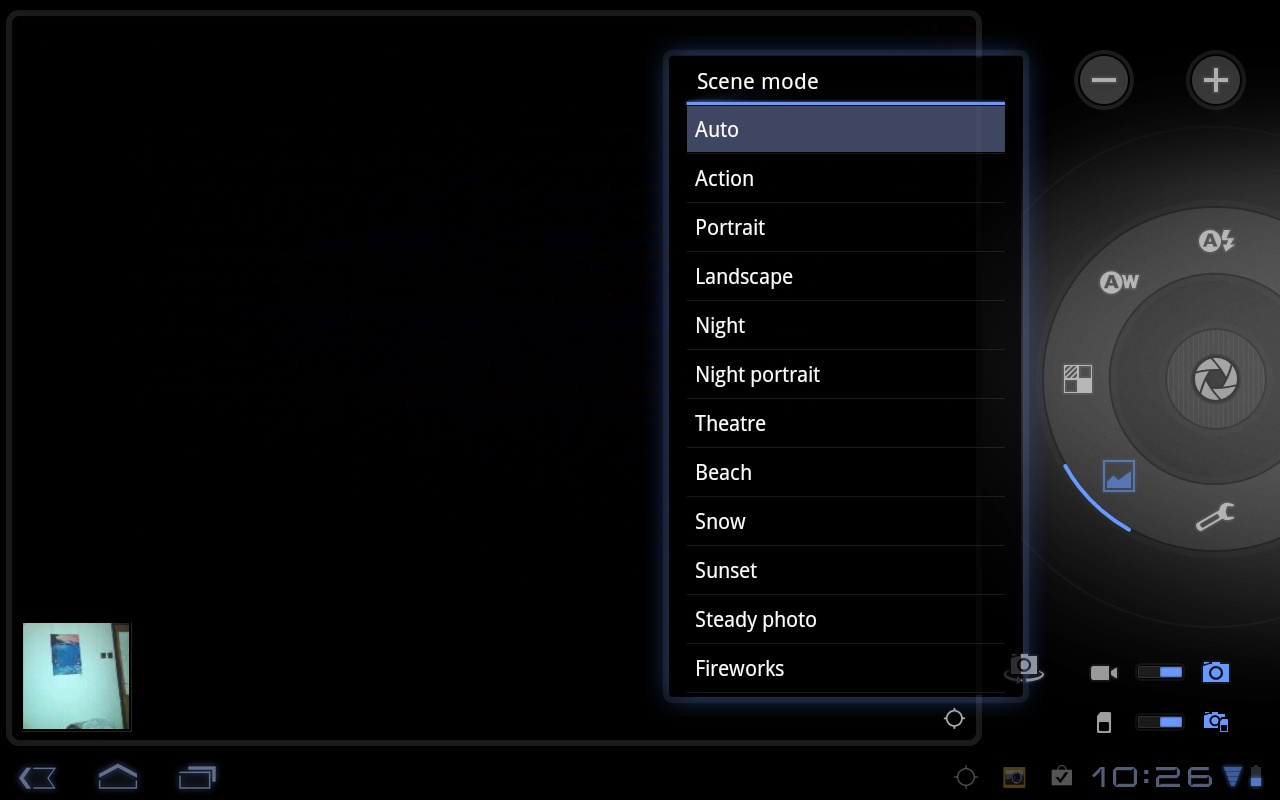The height and width of the screenshot is (800, 1280).
Task: Open the last captured photo thumbnail
Action: (76, 676)
